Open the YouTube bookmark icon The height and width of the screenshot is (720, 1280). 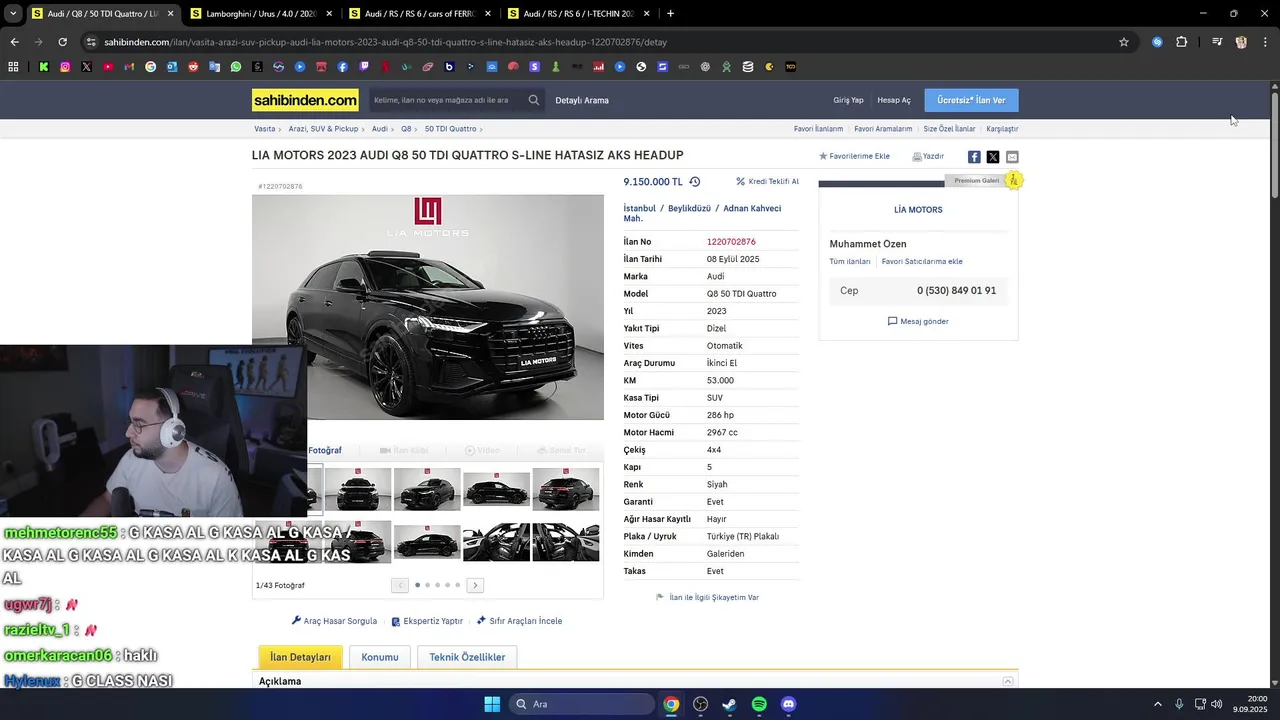pos(108,67)
